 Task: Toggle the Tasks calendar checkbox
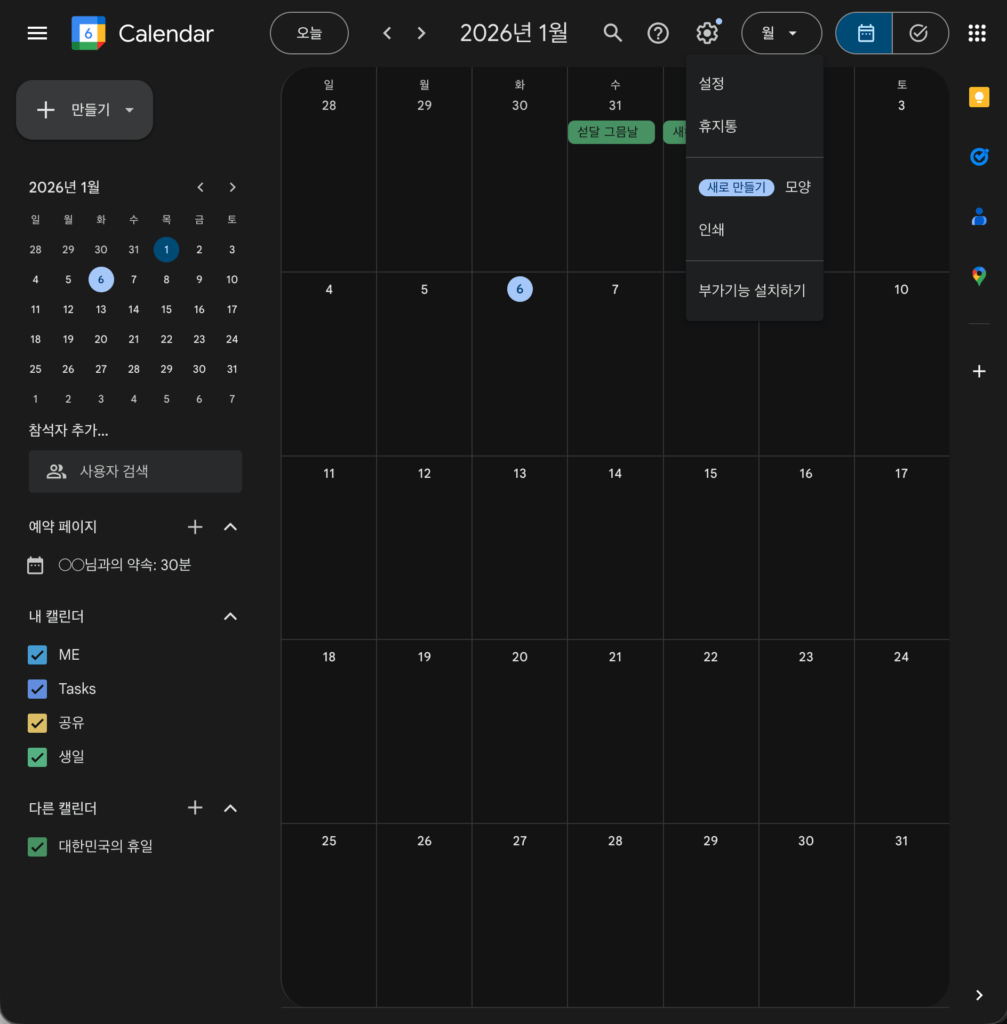[38, 689]
